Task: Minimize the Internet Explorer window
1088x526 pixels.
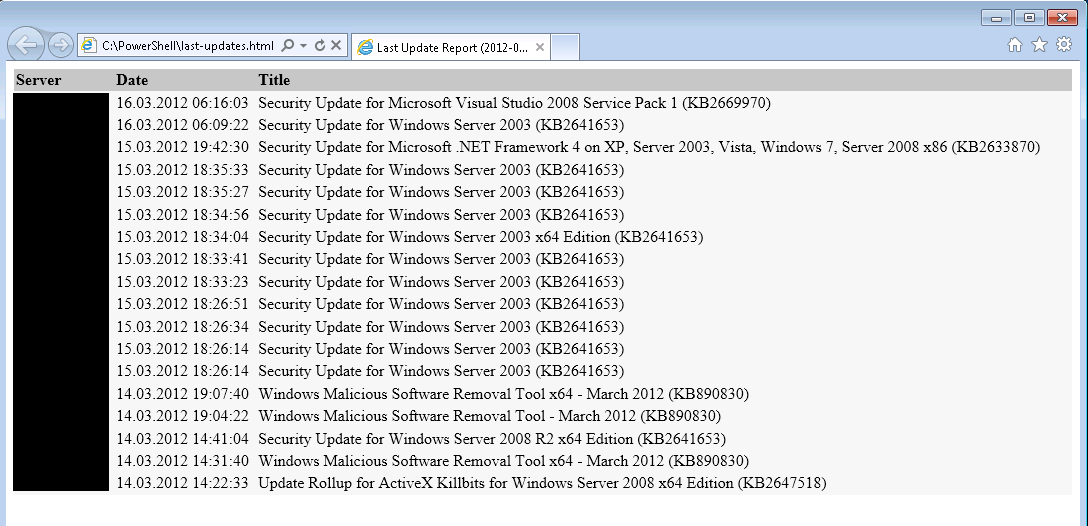Action: 996,17
